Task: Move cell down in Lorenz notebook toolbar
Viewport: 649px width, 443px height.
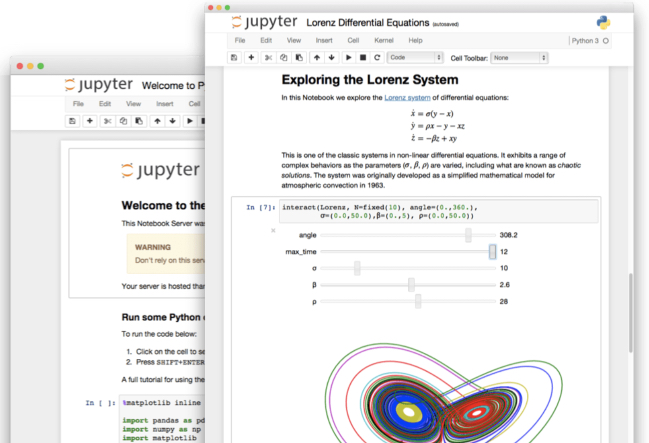Action: (332, 58)
